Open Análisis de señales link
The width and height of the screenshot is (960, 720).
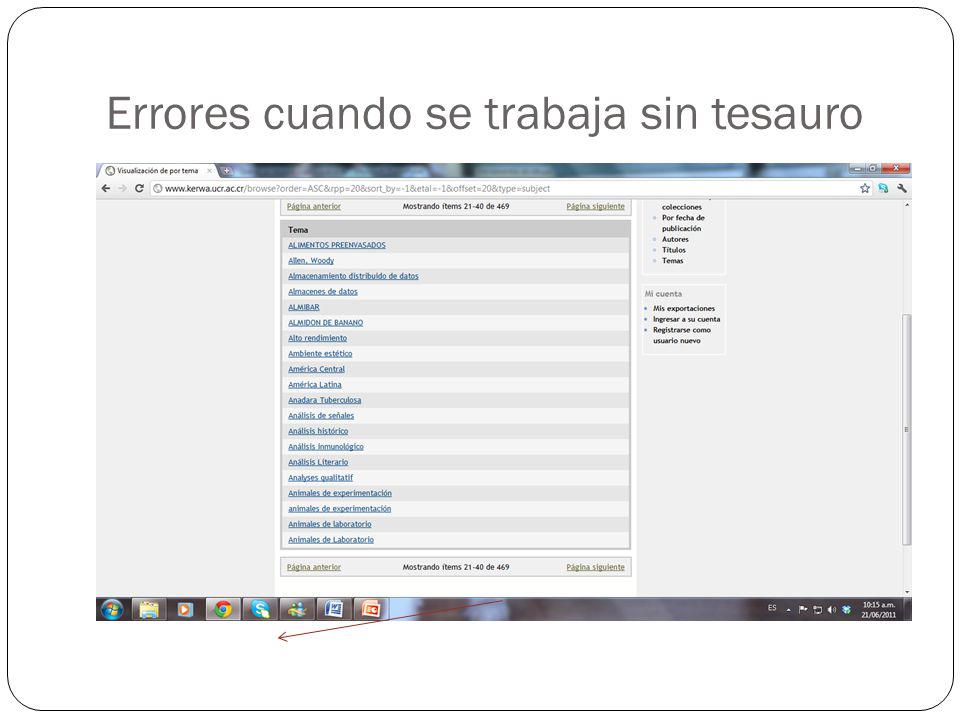point(321,416)
